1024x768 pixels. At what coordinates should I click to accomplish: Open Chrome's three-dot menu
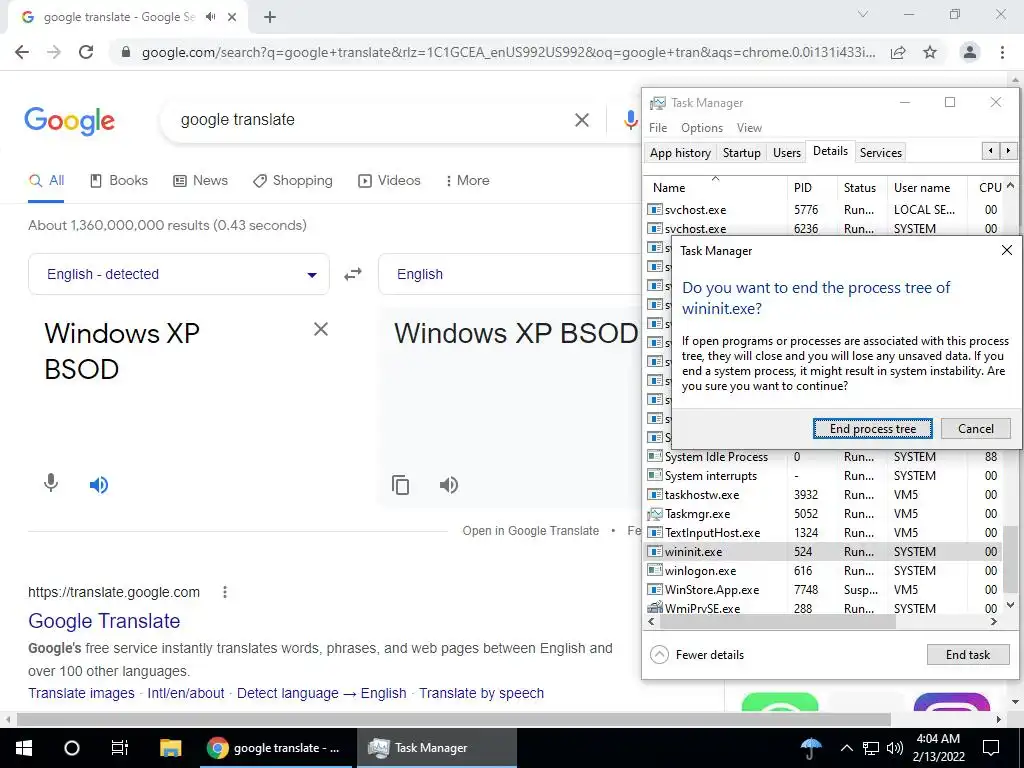click(1002, 52)
